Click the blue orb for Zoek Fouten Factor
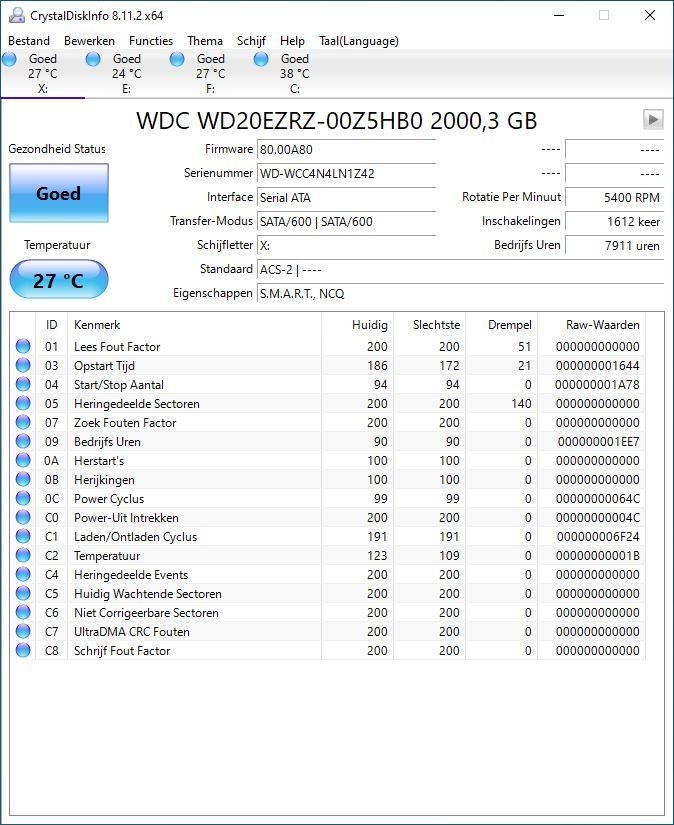The height and width of the screenshot is (825, 674). pos(23,422)
